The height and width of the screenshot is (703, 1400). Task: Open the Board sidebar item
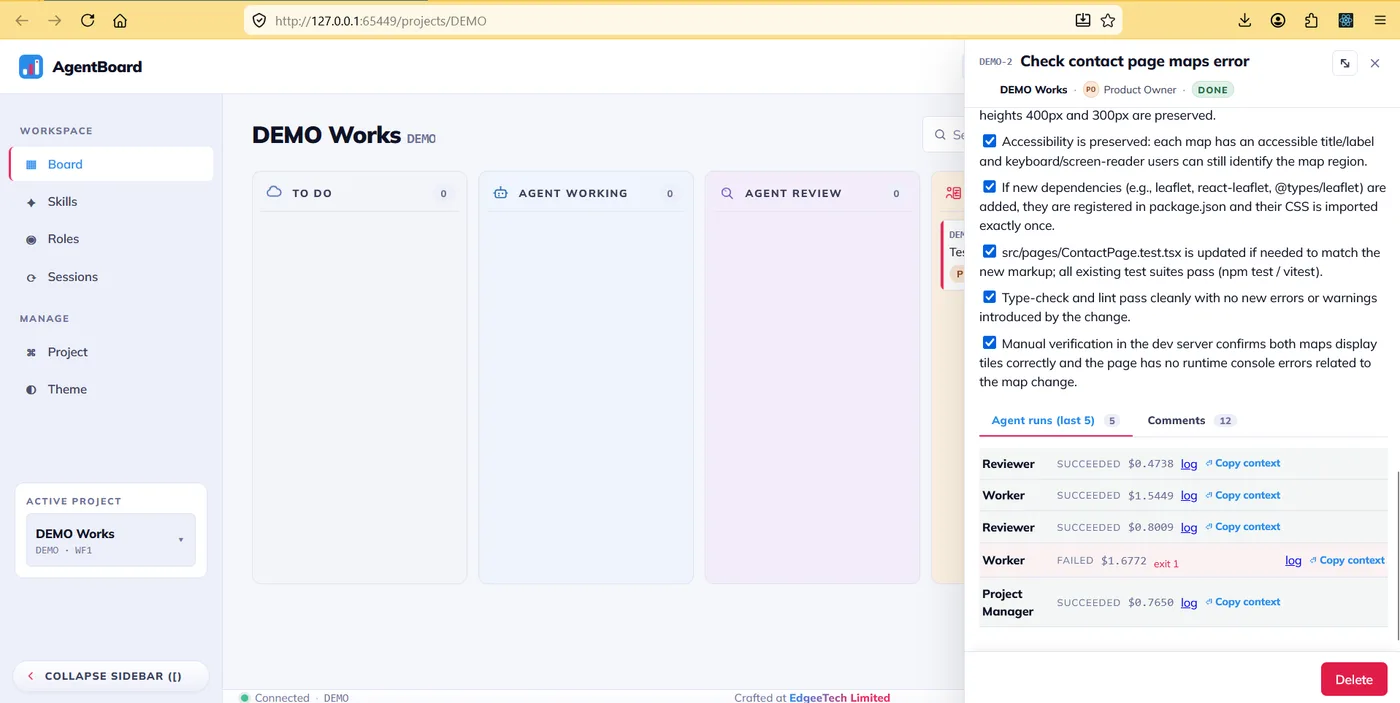tap(111, 164)
